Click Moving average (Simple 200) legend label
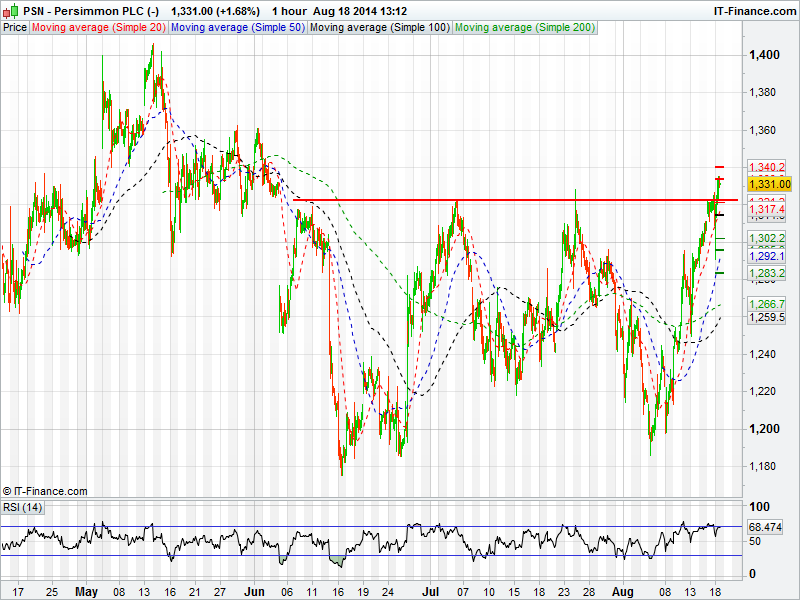 coord(524,28)
